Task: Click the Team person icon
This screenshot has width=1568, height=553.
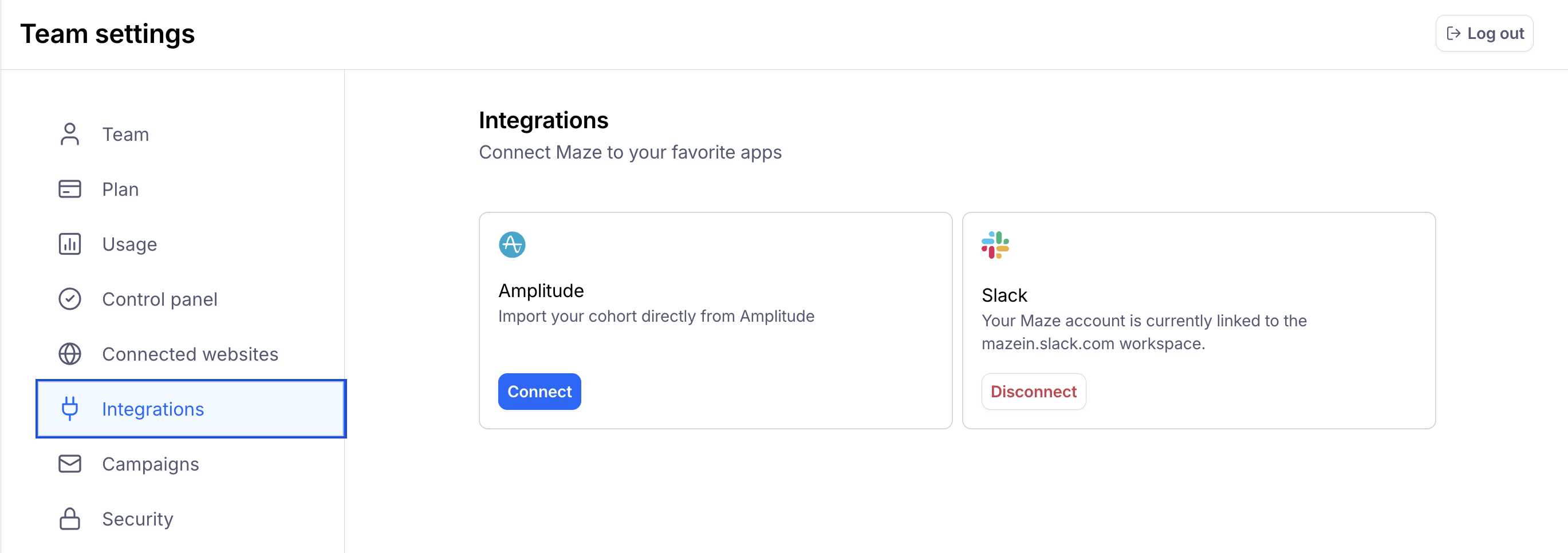Action: click(x=69, y=135)
